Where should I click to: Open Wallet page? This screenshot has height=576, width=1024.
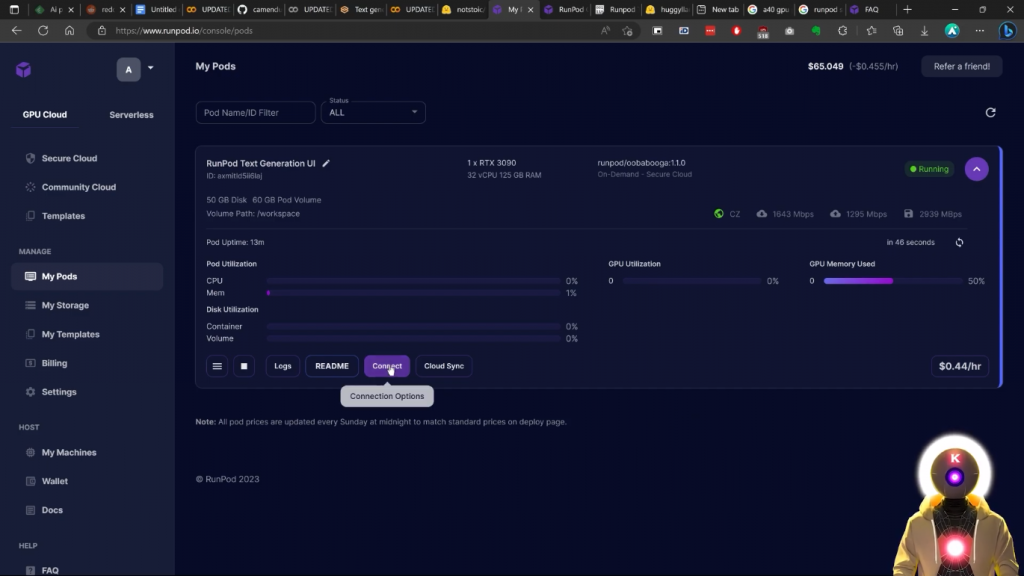point(55,481)
